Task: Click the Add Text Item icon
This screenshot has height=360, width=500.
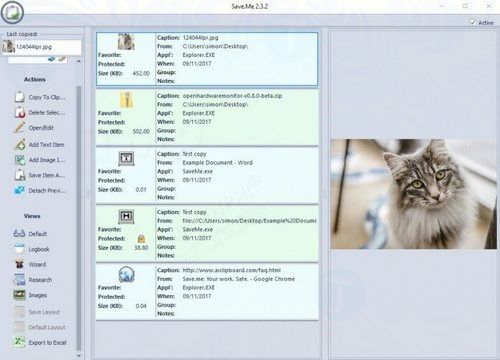Action: [x=20, y=144]
